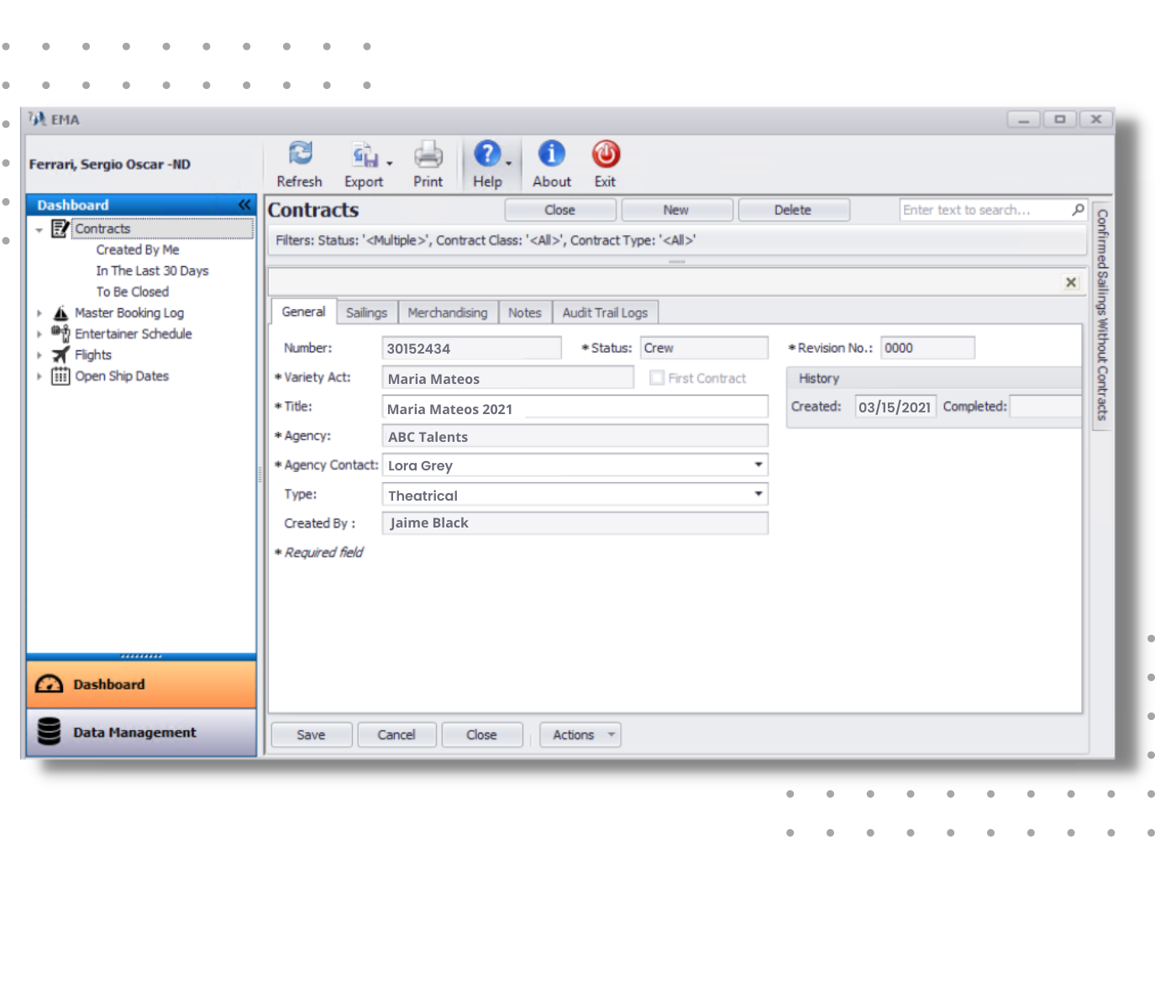The image size is (1176, 1008).
Task: Create a new contract with the New button
Action: coord(676,209)
